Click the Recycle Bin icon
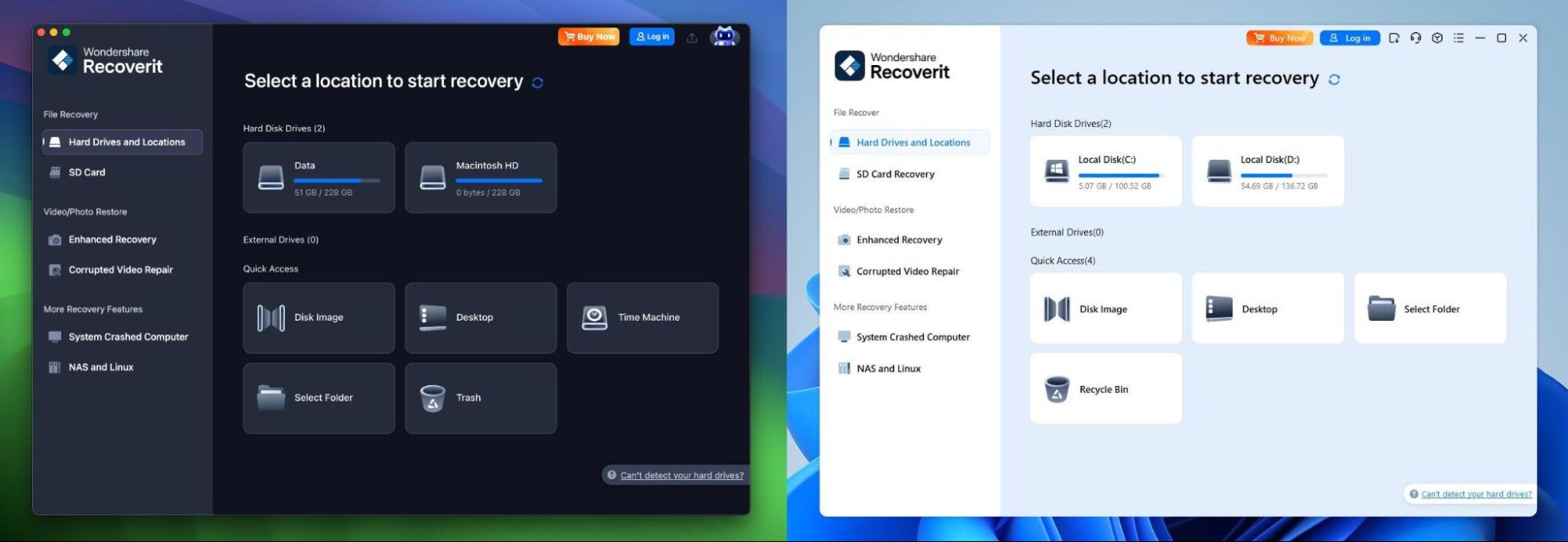 (x=1057, y=389)
